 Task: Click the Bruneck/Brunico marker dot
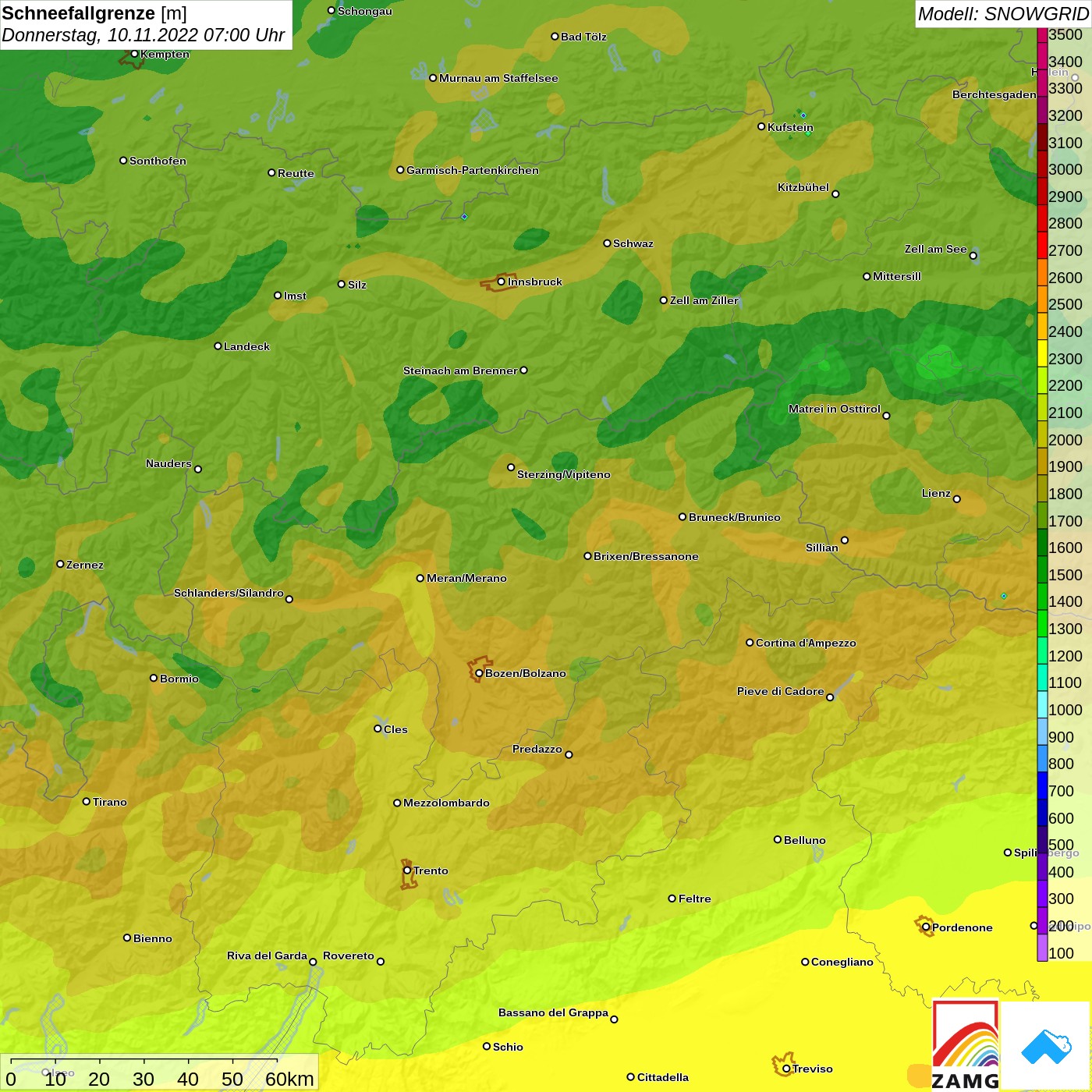coord(682,516)
